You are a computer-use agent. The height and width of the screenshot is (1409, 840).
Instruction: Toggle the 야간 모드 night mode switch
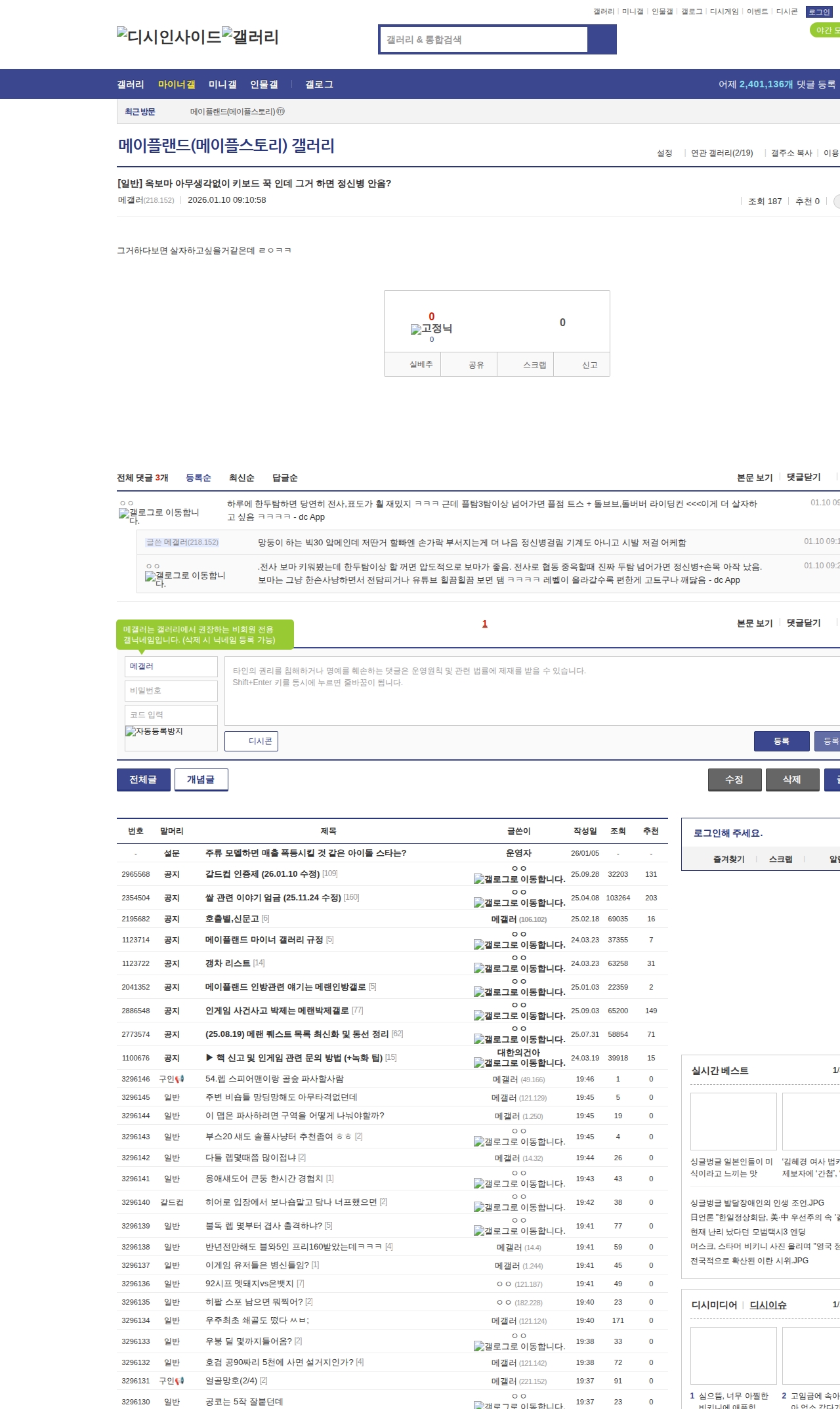826,30
